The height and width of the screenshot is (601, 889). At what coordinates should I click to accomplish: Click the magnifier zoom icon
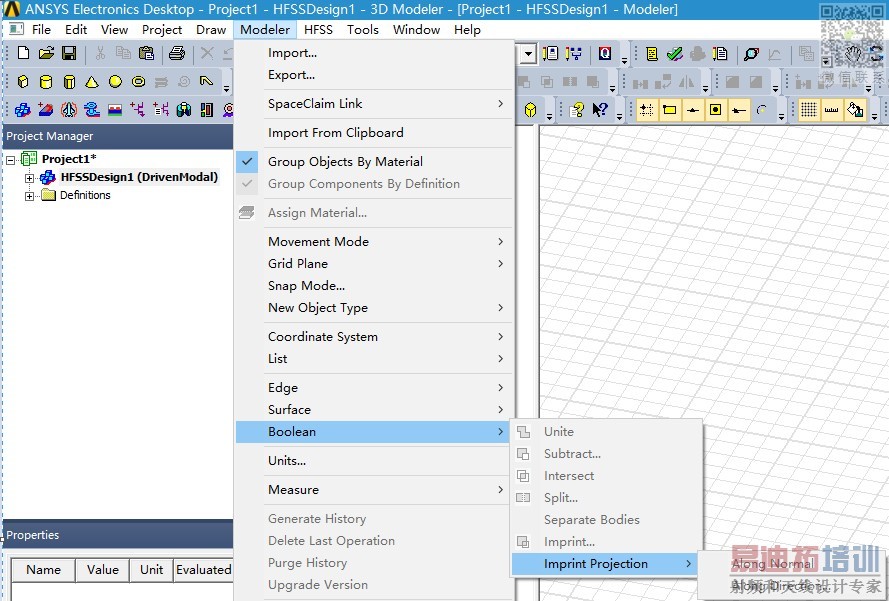[751, 54]
